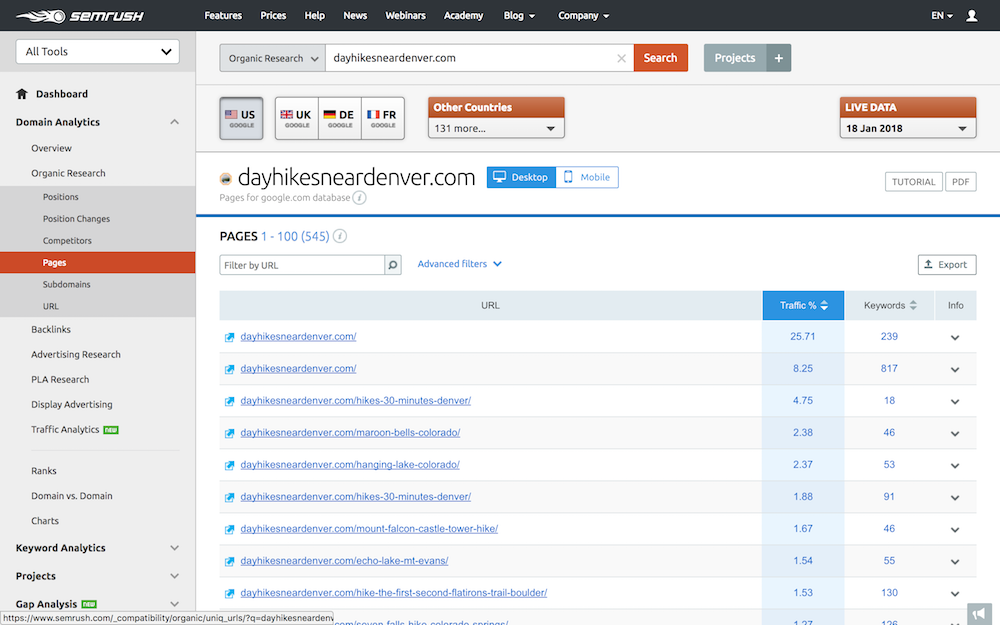Open the Other Countries 131 more dropdown
Screen dimensions: 1000x625
(x=496, y=128)
